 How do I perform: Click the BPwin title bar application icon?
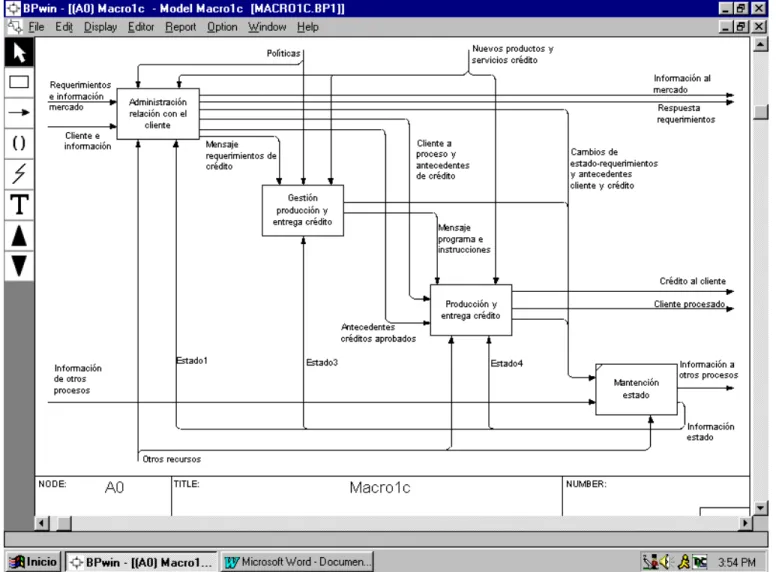[13, 8]
